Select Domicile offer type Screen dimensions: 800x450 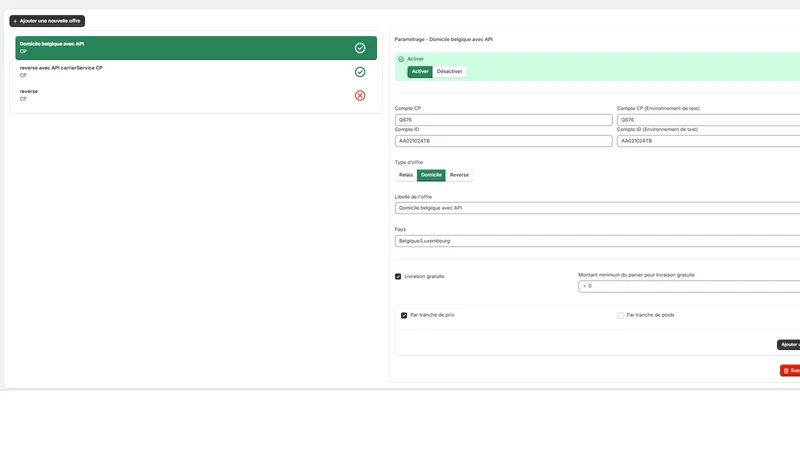pyautogui.click(x=431, y=175)
